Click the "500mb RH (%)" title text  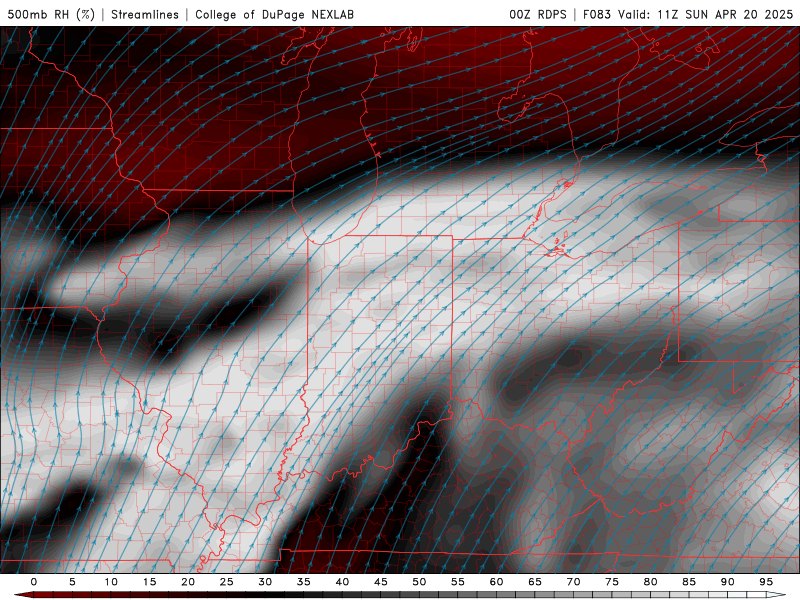[x=51, y=14]
